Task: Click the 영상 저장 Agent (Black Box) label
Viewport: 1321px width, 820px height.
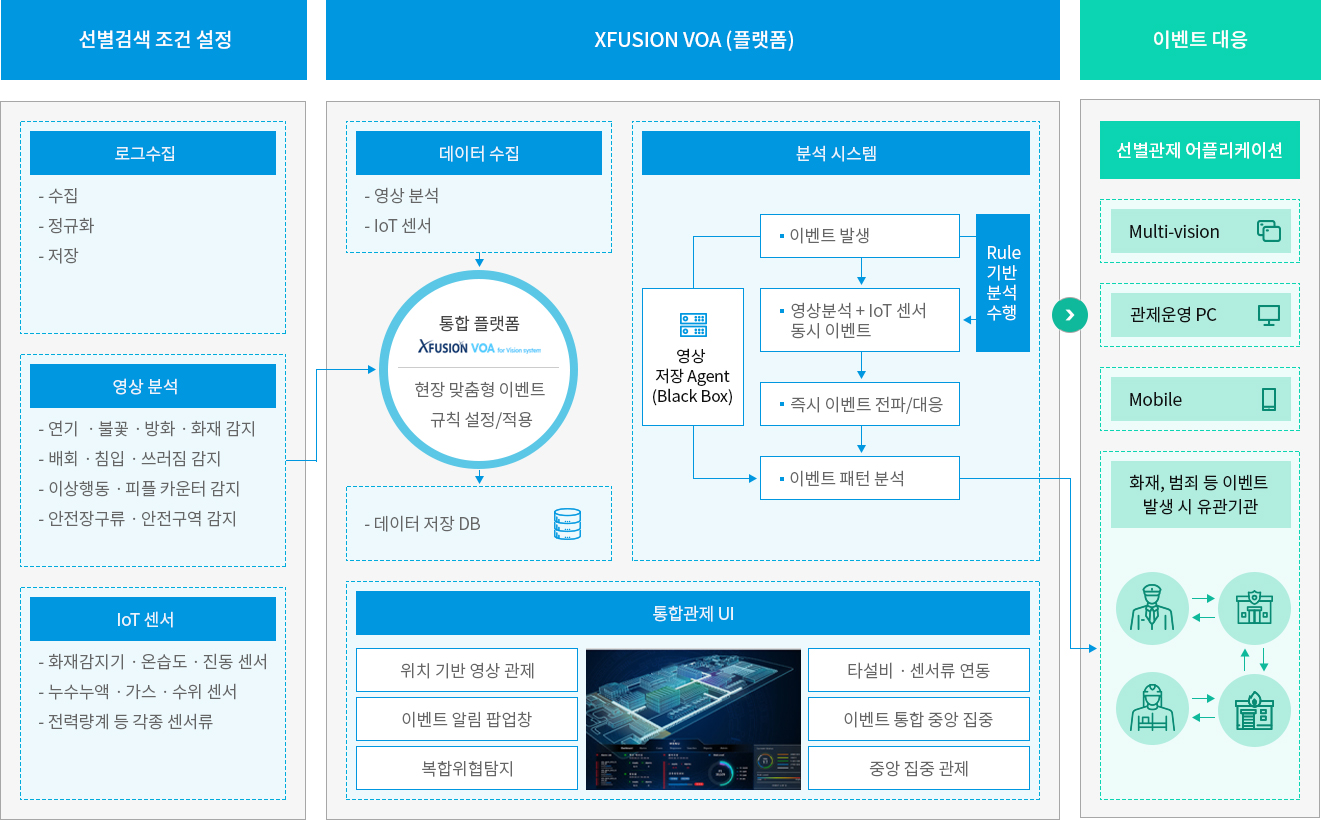Action: [693, 376]
